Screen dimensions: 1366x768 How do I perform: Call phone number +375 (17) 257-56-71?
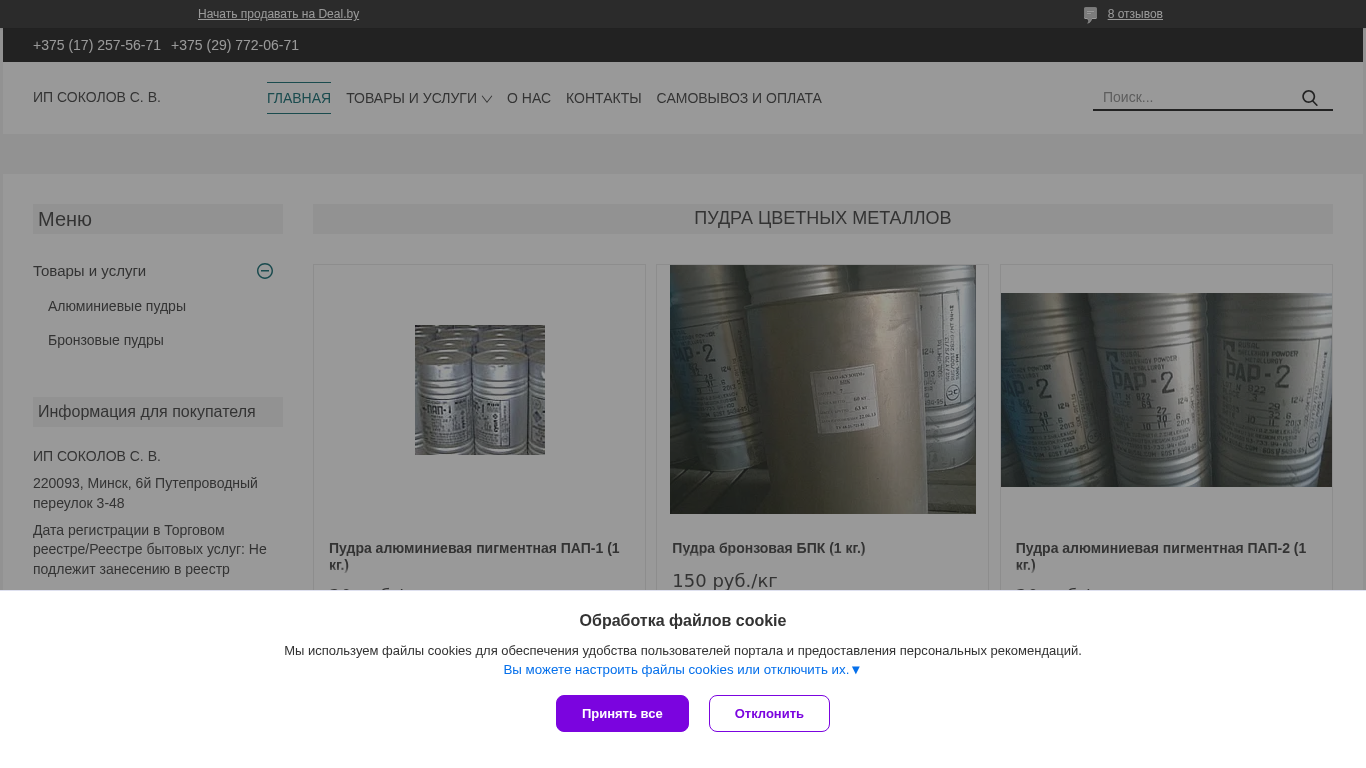(x=97, y=45)
